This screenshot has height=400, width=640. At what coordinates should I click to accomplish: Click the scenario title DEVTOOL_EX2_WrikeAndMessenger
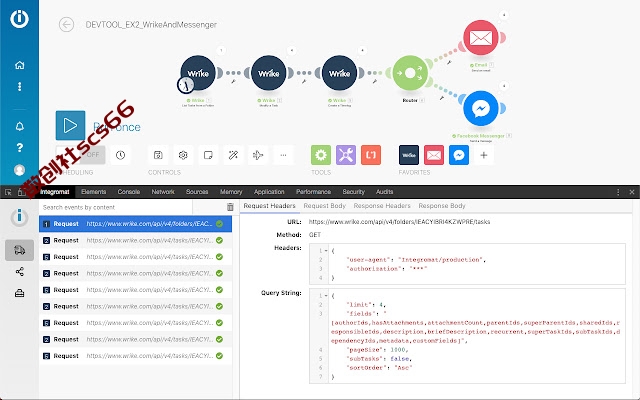pos(151,24)
